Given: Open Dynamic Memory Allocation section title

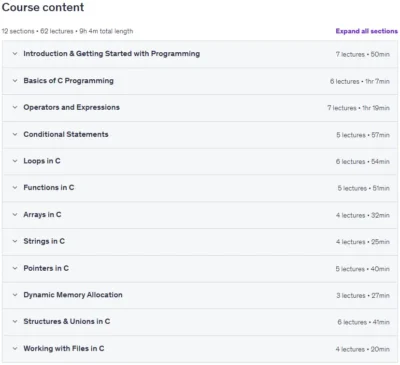Looking at the screenshot, I should point(73,295).
